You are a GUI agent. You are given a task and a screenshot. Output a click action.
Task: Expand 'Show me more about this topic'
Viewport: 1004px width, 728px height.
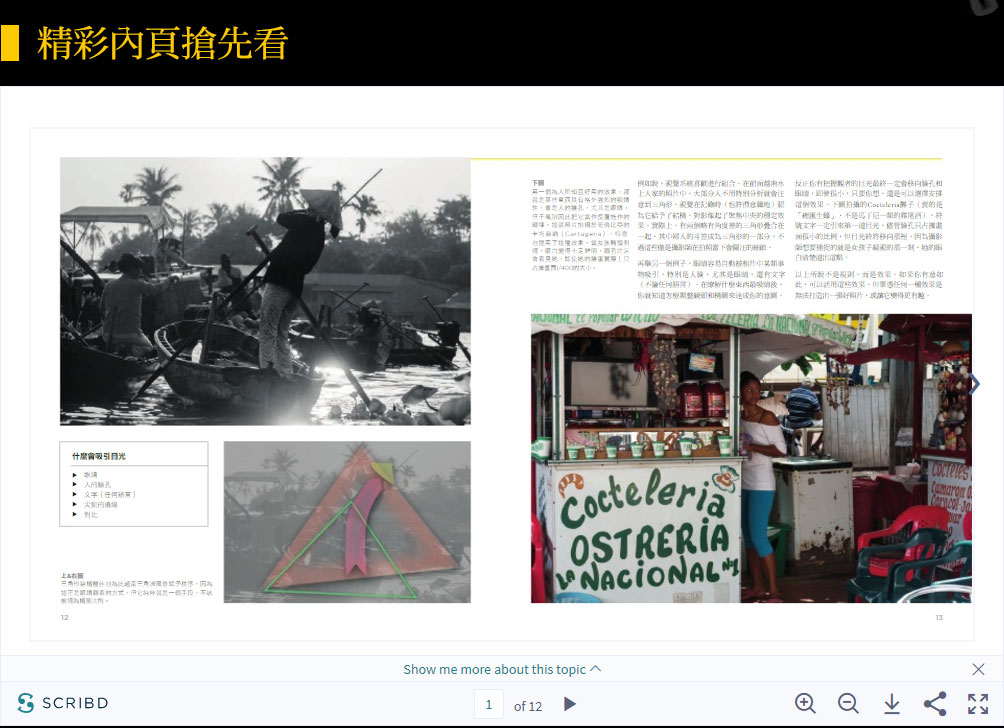point(502,669)
